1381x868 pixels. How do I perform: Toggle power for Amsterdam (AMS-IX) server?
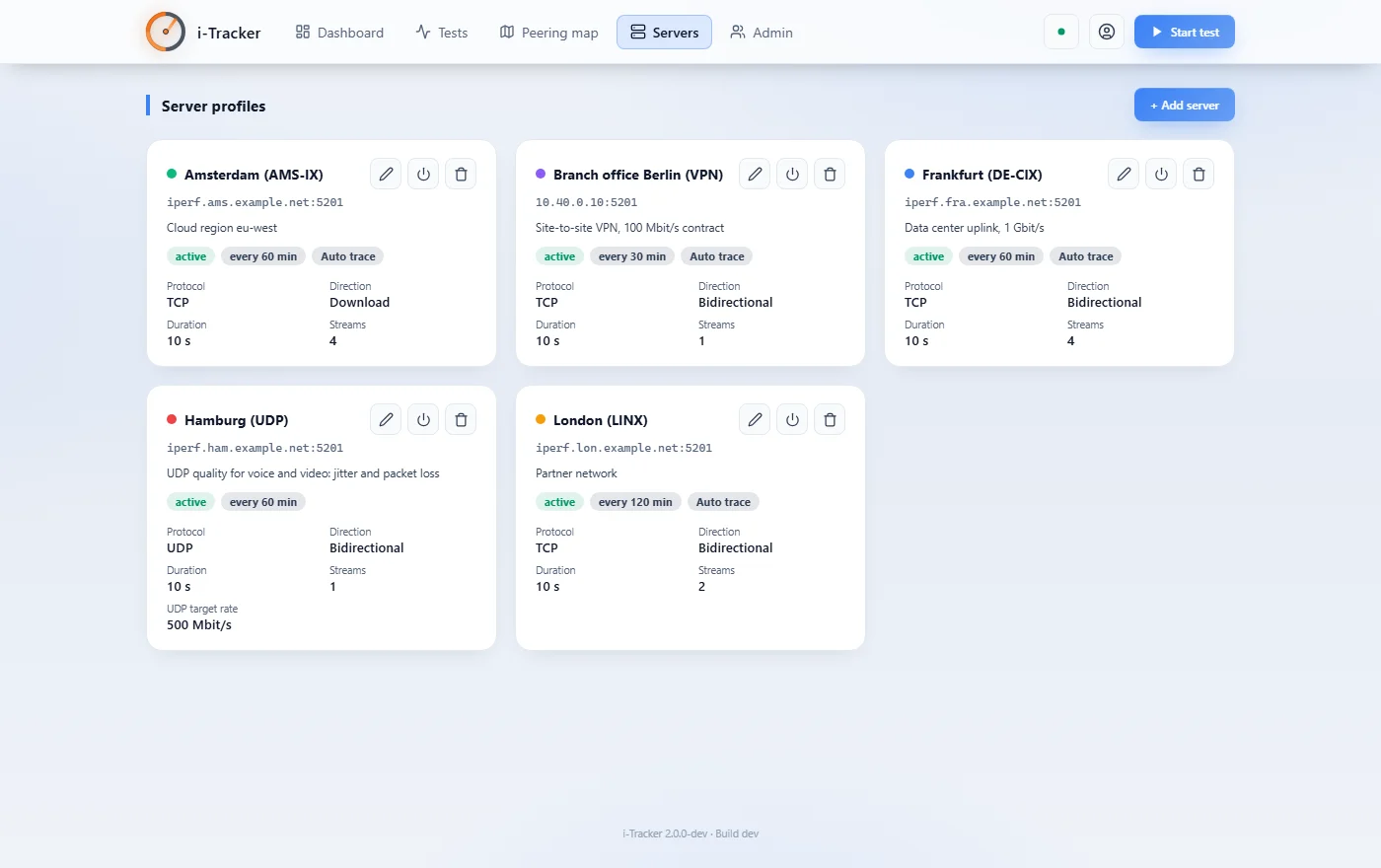423,174
